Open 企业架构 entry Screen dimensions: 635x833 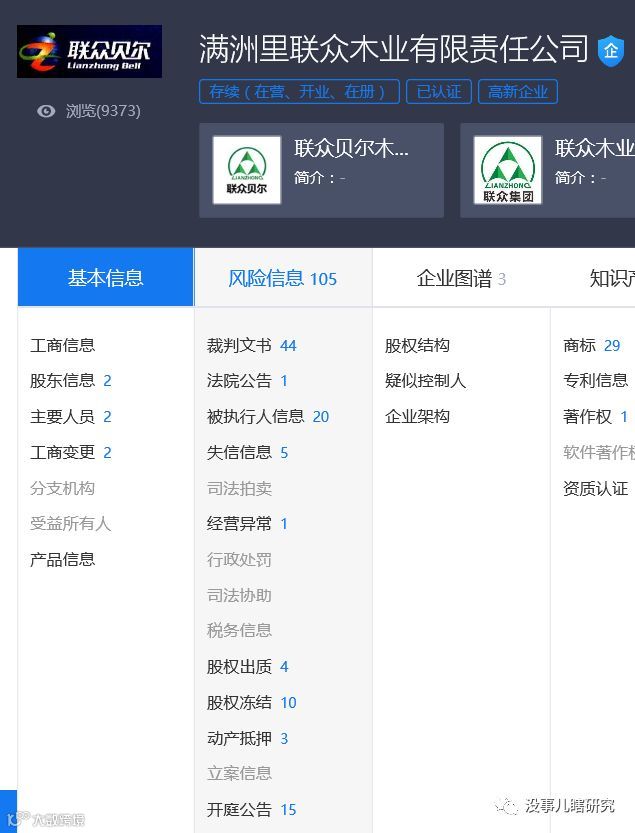pos(418,416)
